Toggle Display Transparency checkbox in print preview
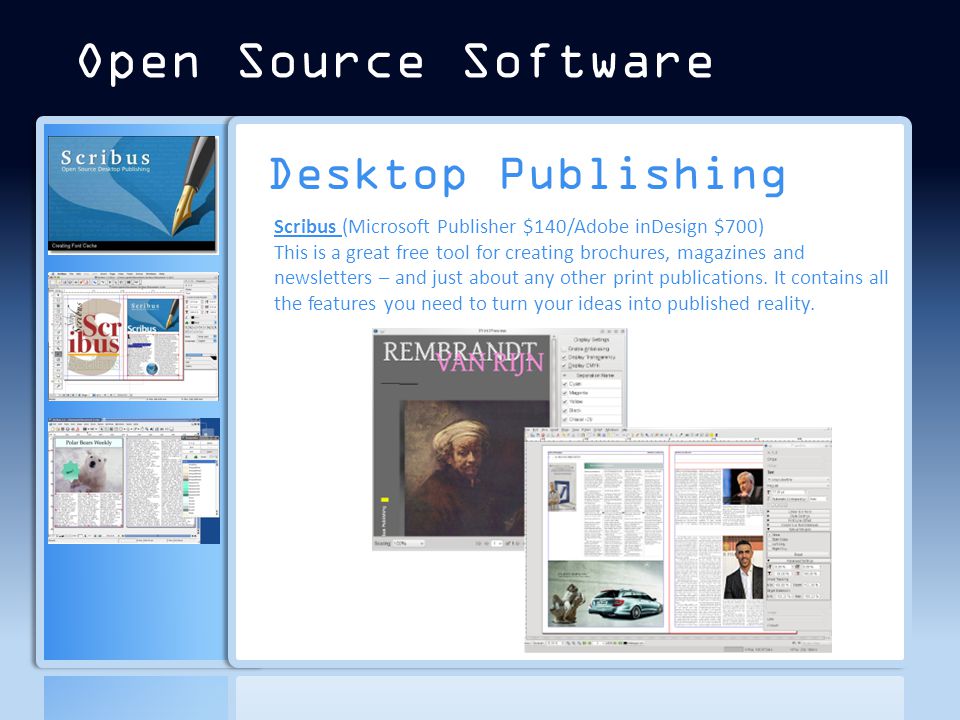The image size is (960, 720). click(564, 357)
